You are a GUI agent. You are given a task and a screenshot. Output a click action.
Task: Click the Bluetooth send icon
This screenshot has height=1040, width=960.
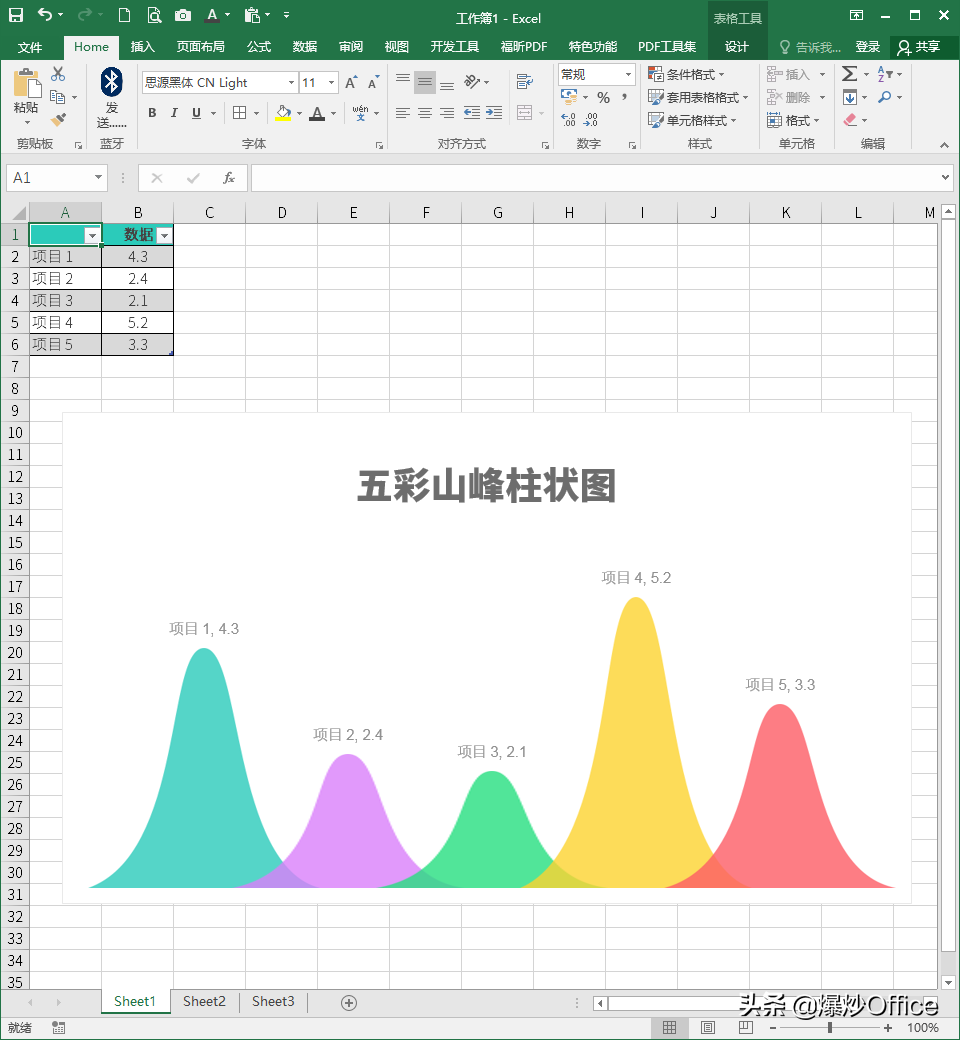[111, 82]
